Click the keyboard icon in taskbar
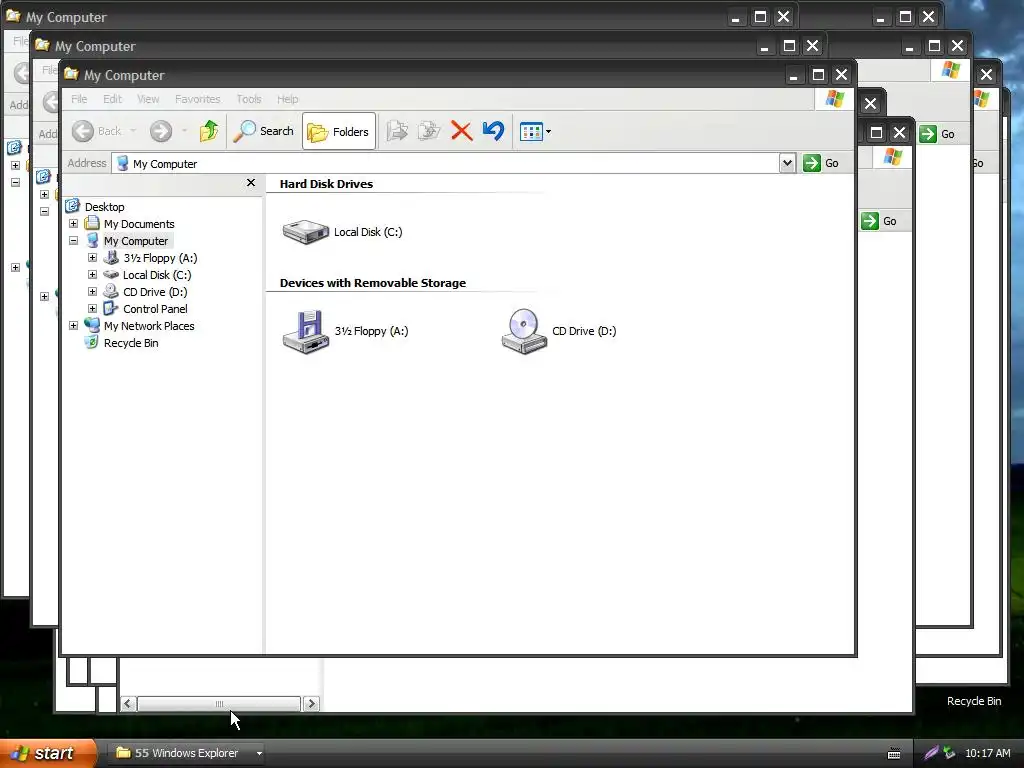The height and width of the screenshot is (768, 1024). (x=894, y=754)
